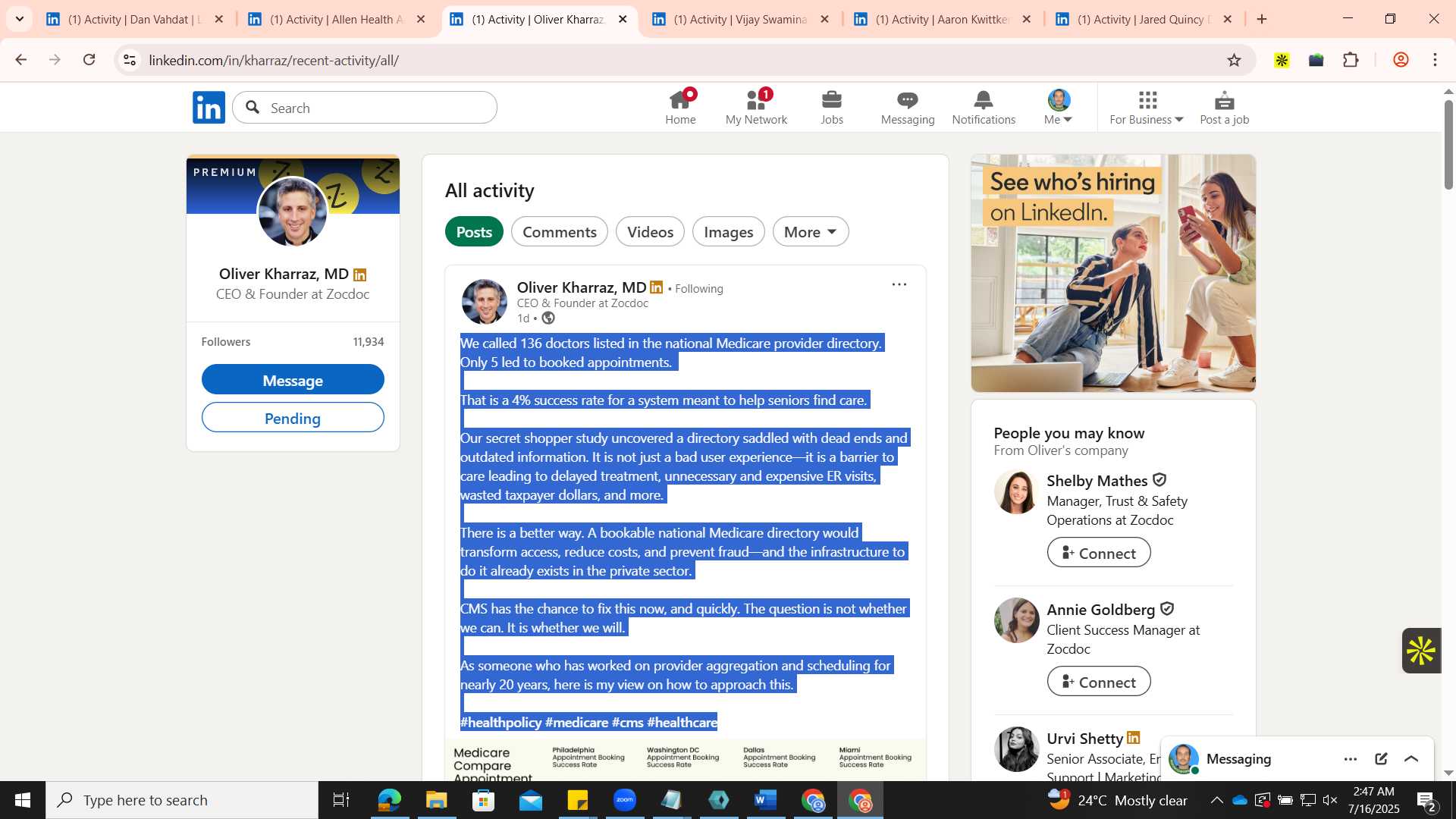Click the Post a job icon

pos(1224,108)
